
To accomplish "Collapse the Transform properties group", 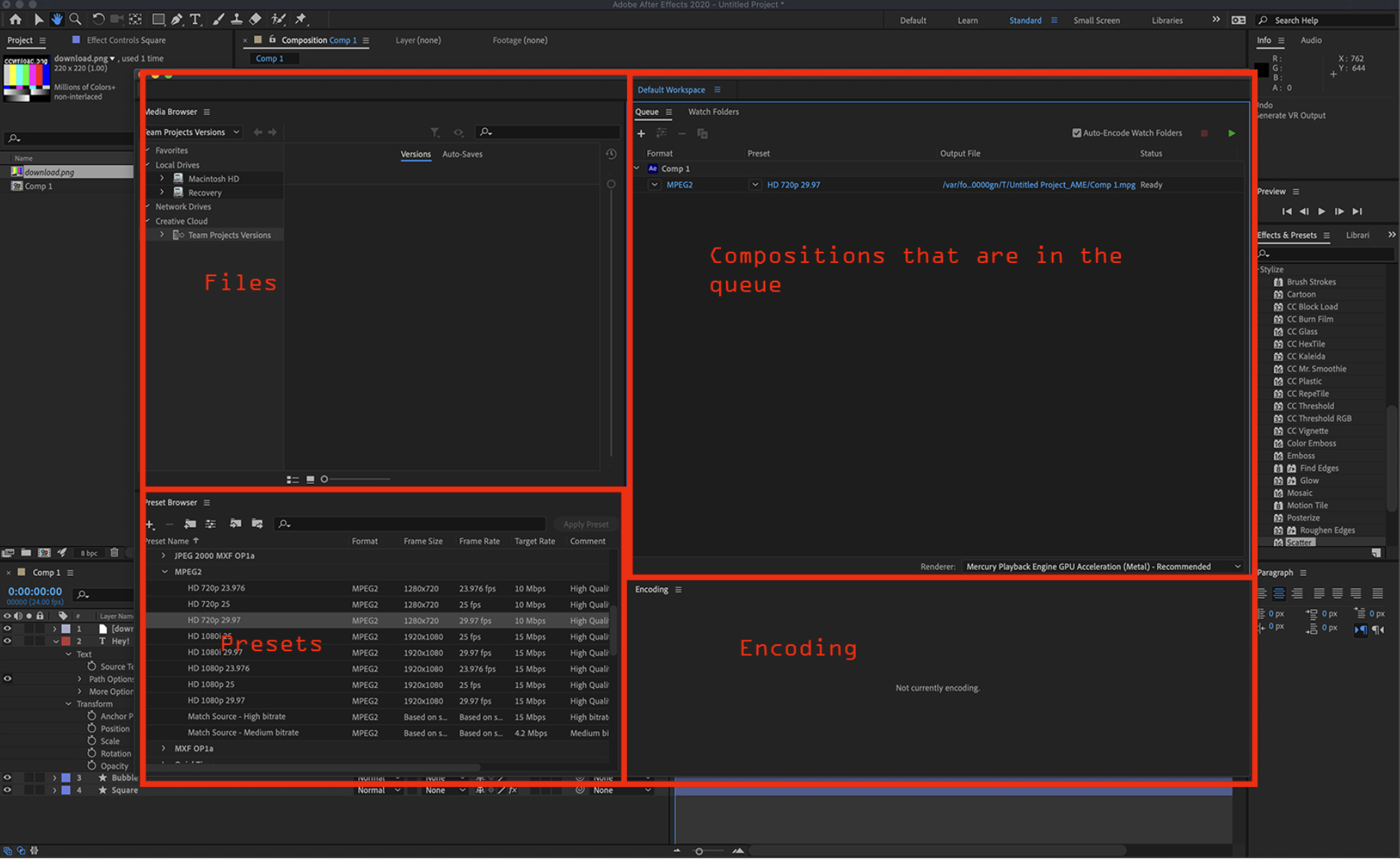I will click(x=68, y=704).
